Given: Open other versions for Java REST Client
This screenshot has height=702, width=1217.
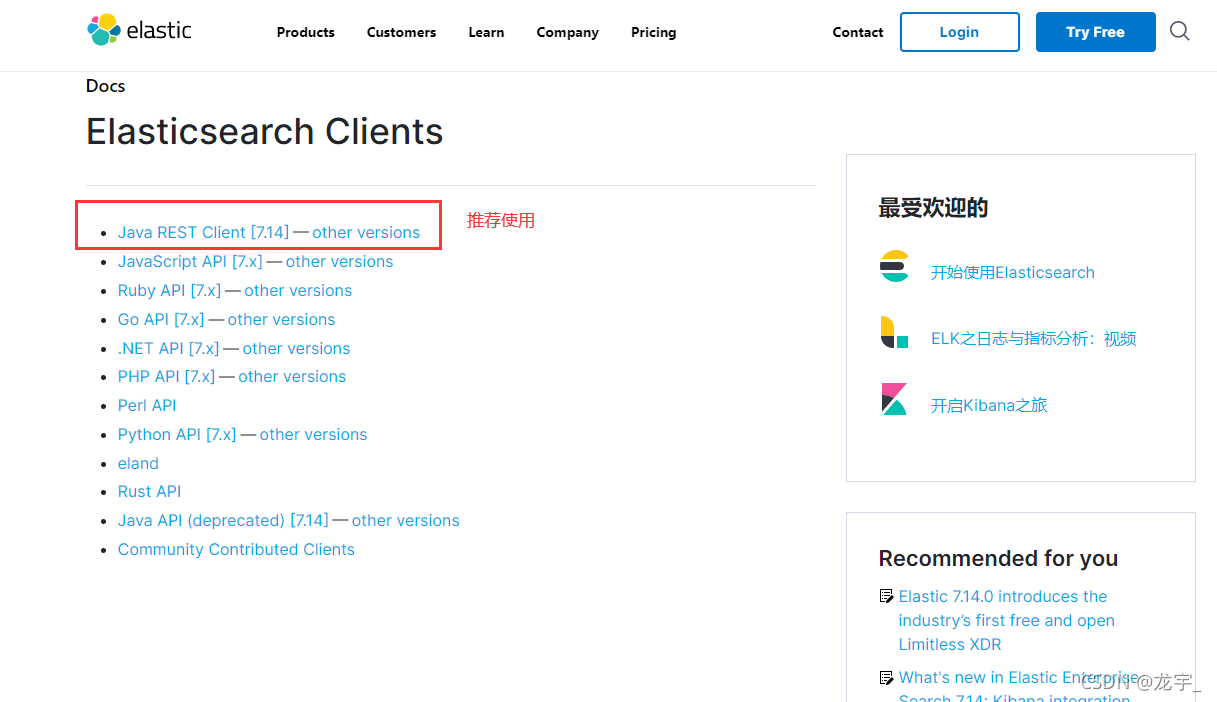Looking at the screenshot, I should click(366, 232).
